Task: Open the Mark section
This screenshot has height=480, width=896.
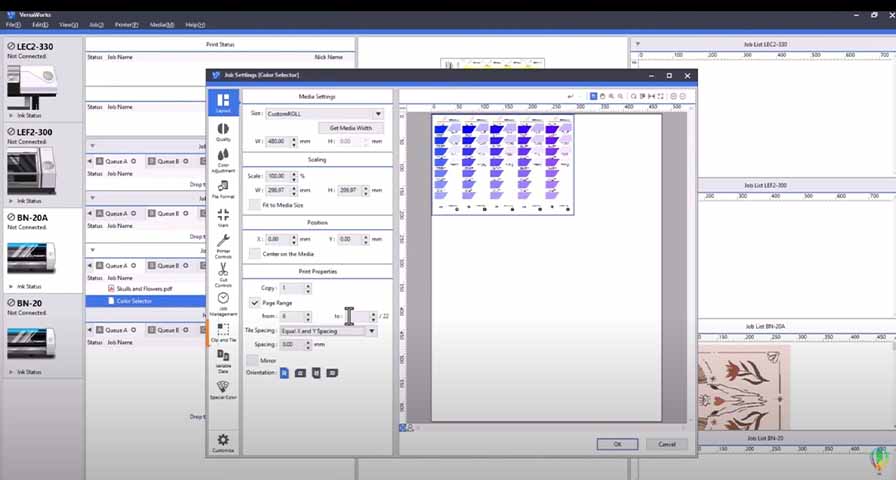Action: tap(223, 218)
